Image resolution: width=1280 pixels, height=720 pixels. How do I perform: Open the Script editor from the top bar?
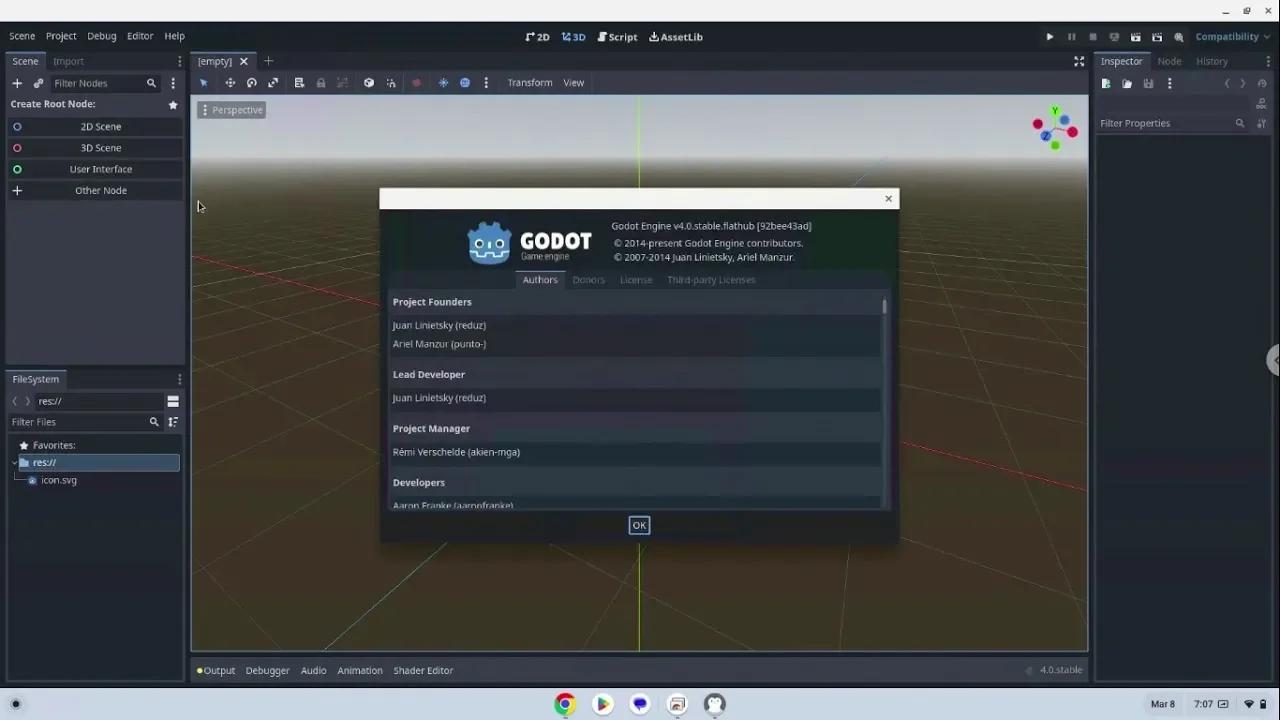coord(617,37)
